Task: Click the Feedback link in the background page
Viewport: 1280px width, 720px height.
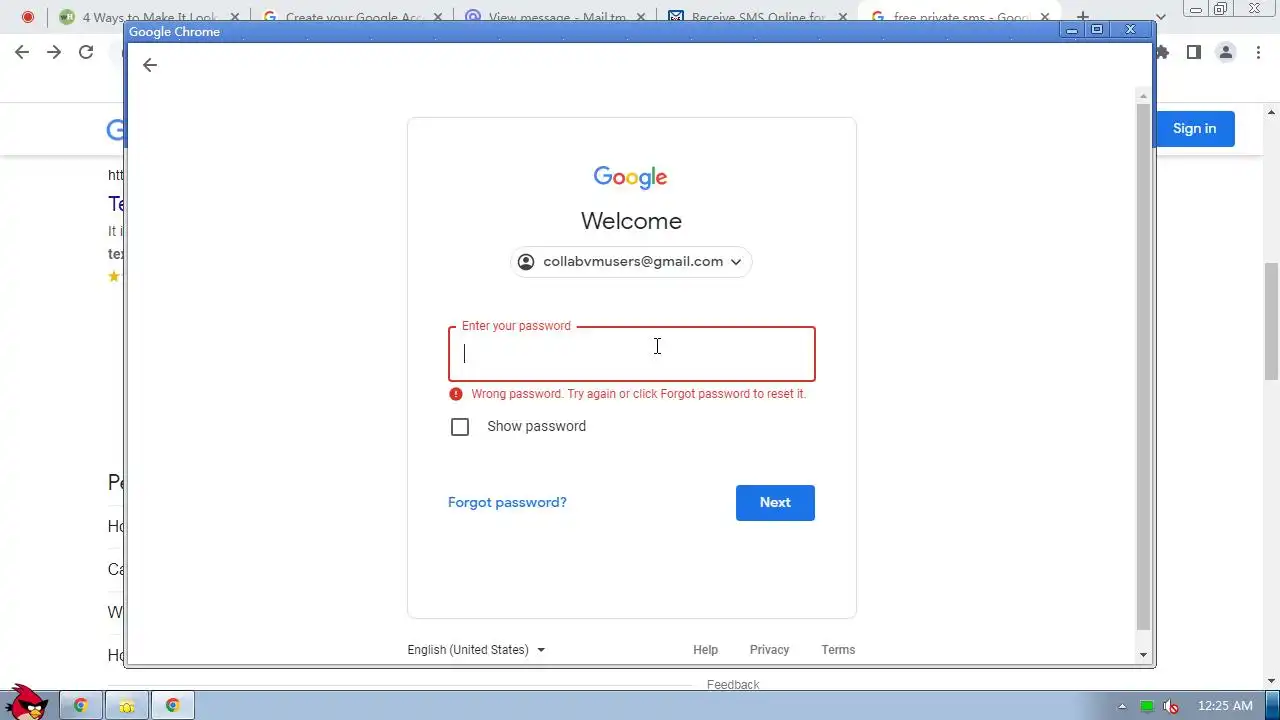Action: (x=733, y=685)
